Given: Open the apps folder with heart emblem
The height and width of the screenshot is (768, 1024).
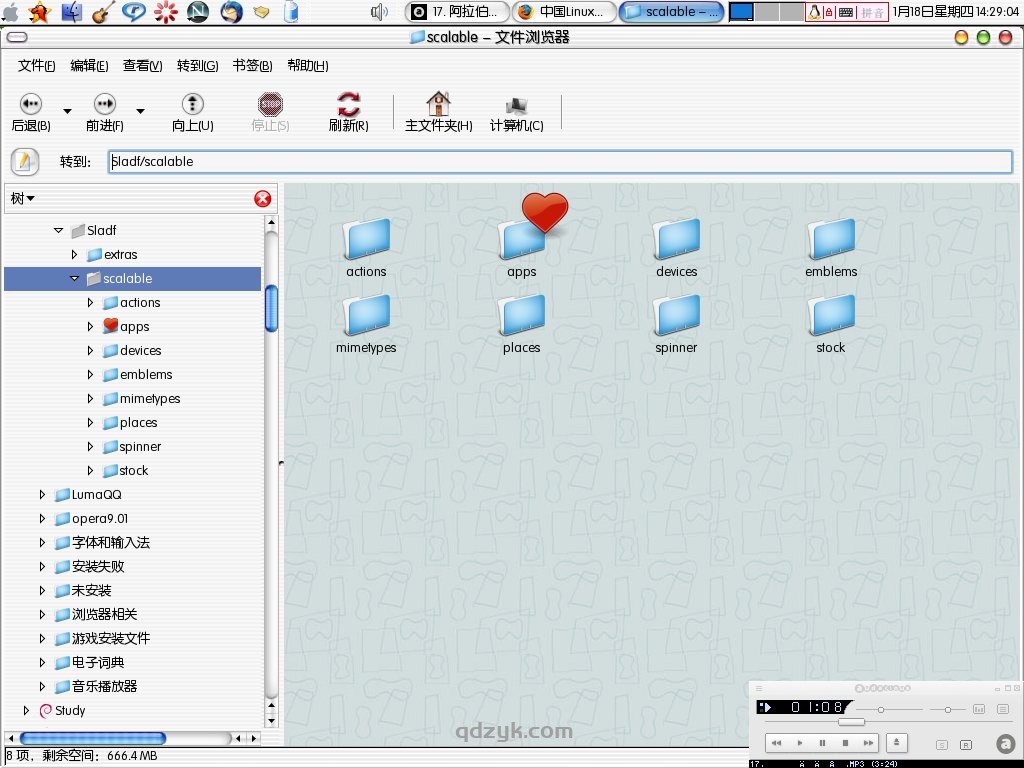Looking at the screenshot, I should click(521, 240).
